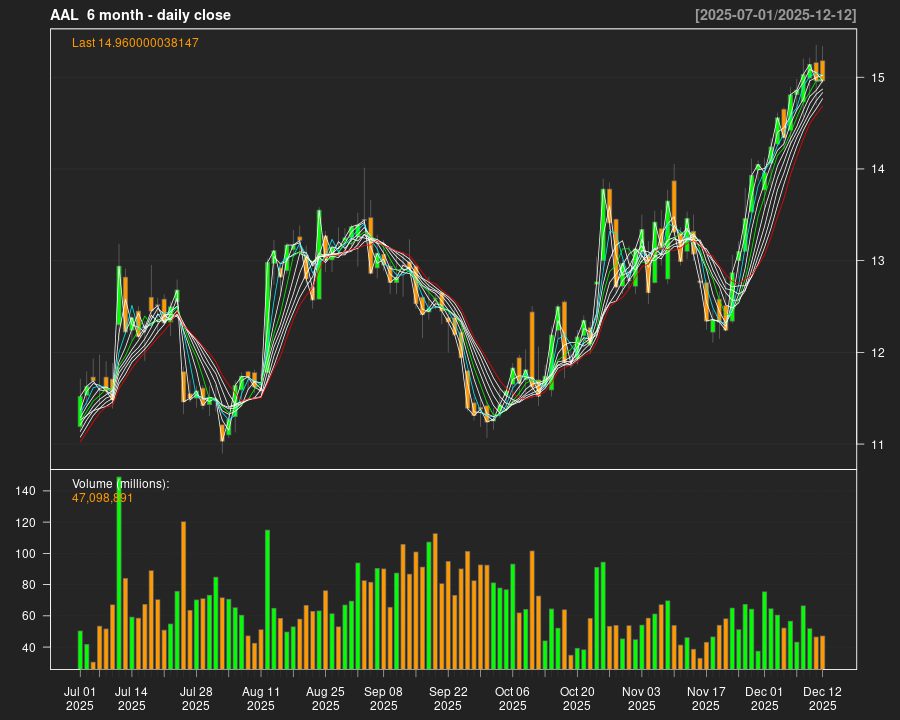The width and height of the screenshot is (900, 720).
Task: Click the date range label 2025-07-01/2025-12-12
Action: click(775, 15)
